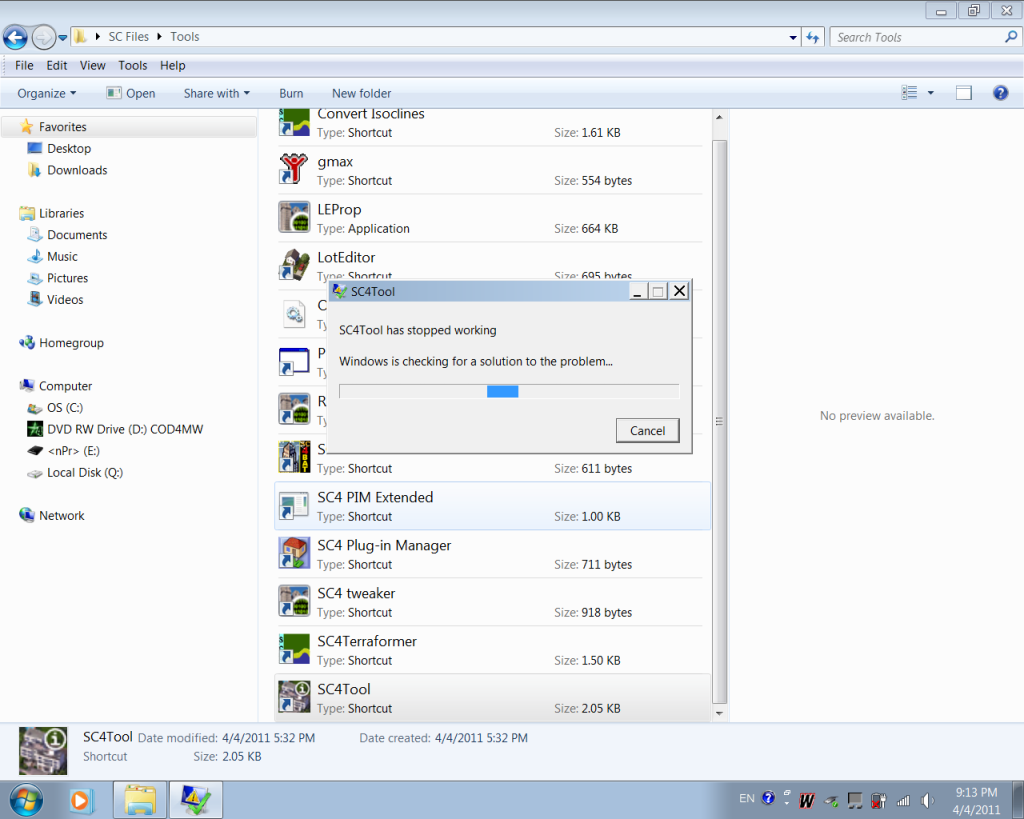
Task: Open the File menu
Action: (24, 65)
